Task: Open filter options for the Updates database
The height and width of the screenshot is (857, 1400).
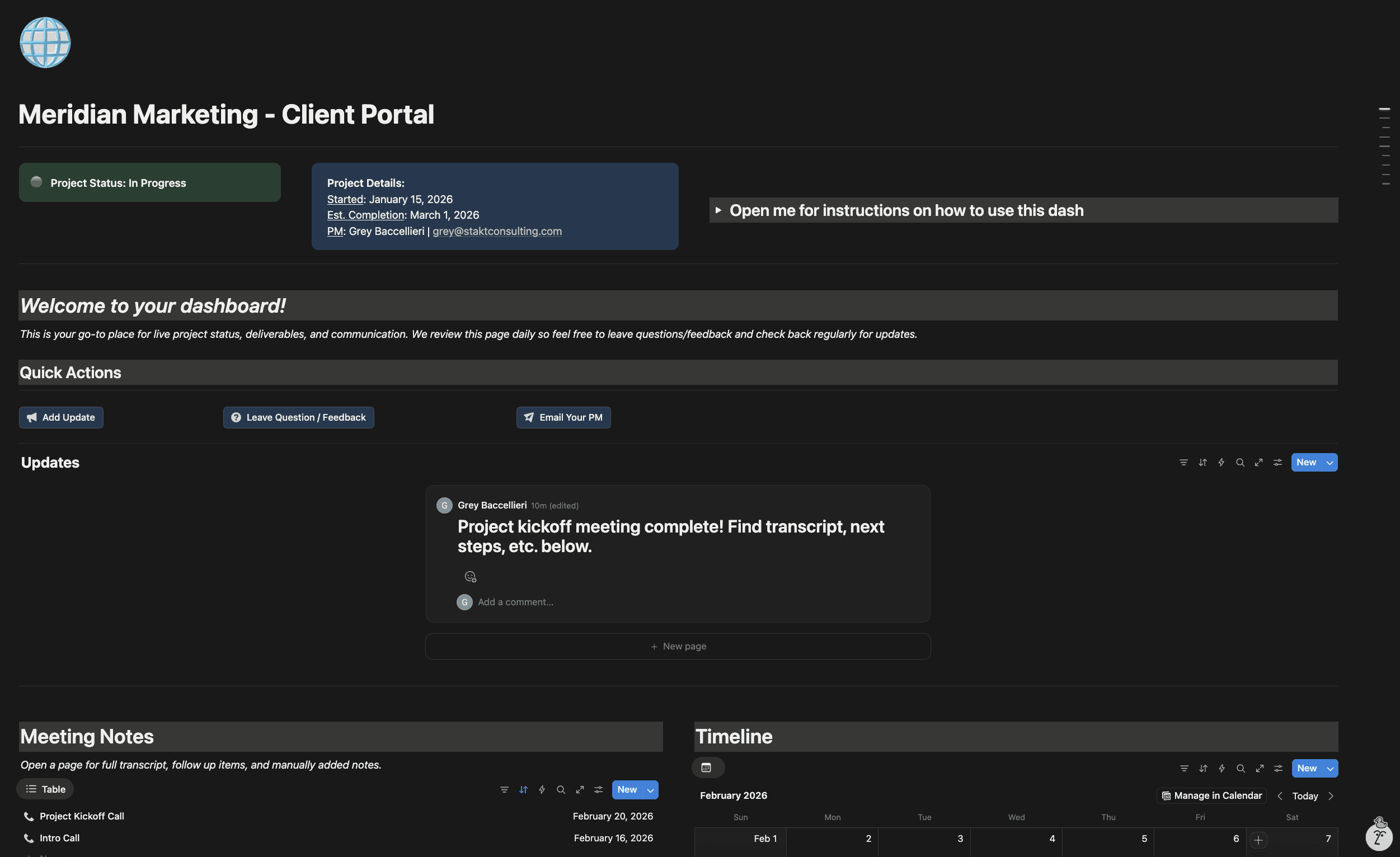Action: (1183, 462)
